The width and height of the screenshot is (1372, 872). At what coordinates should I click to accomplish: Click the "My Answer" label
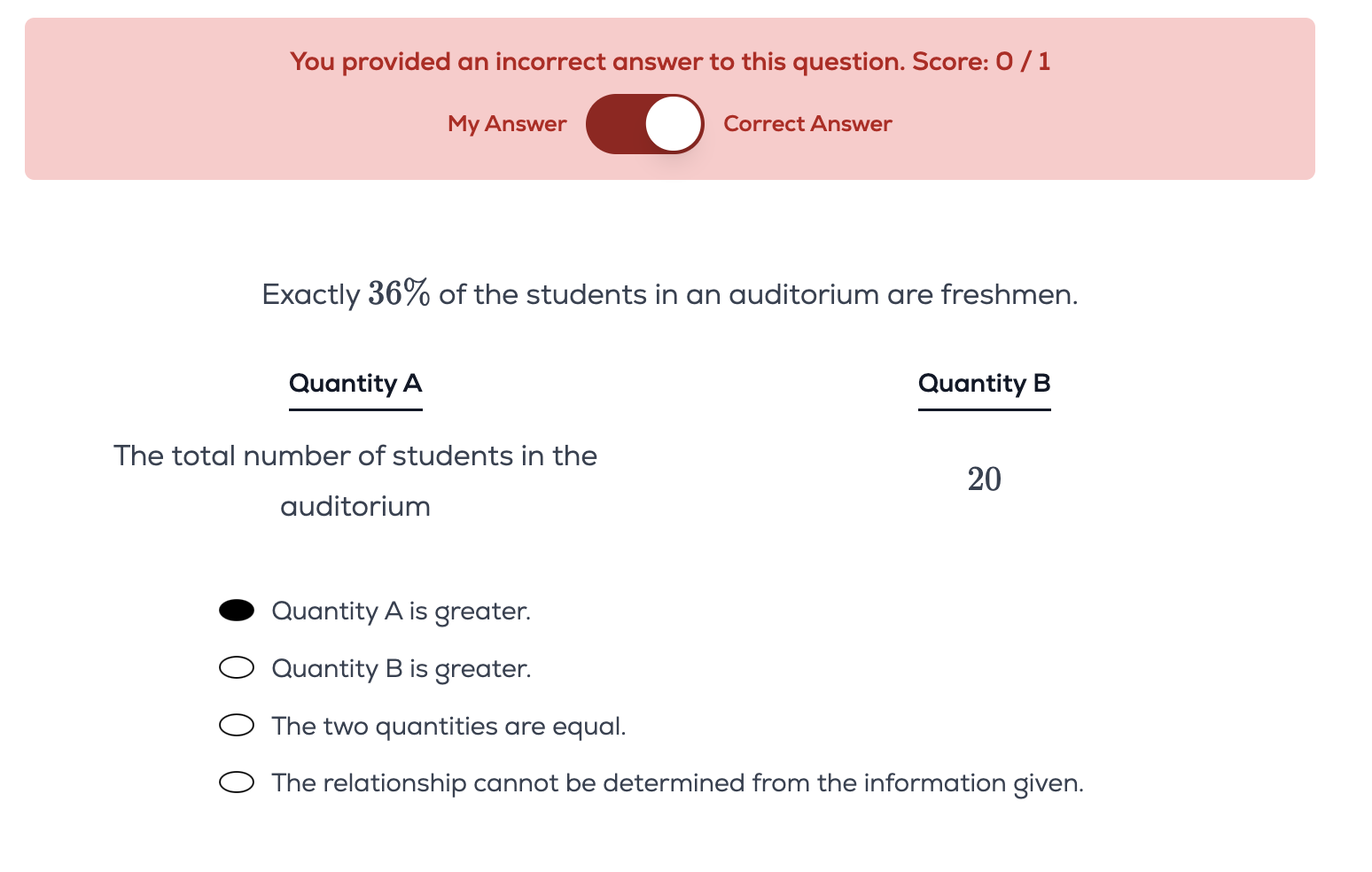point(507,124)
